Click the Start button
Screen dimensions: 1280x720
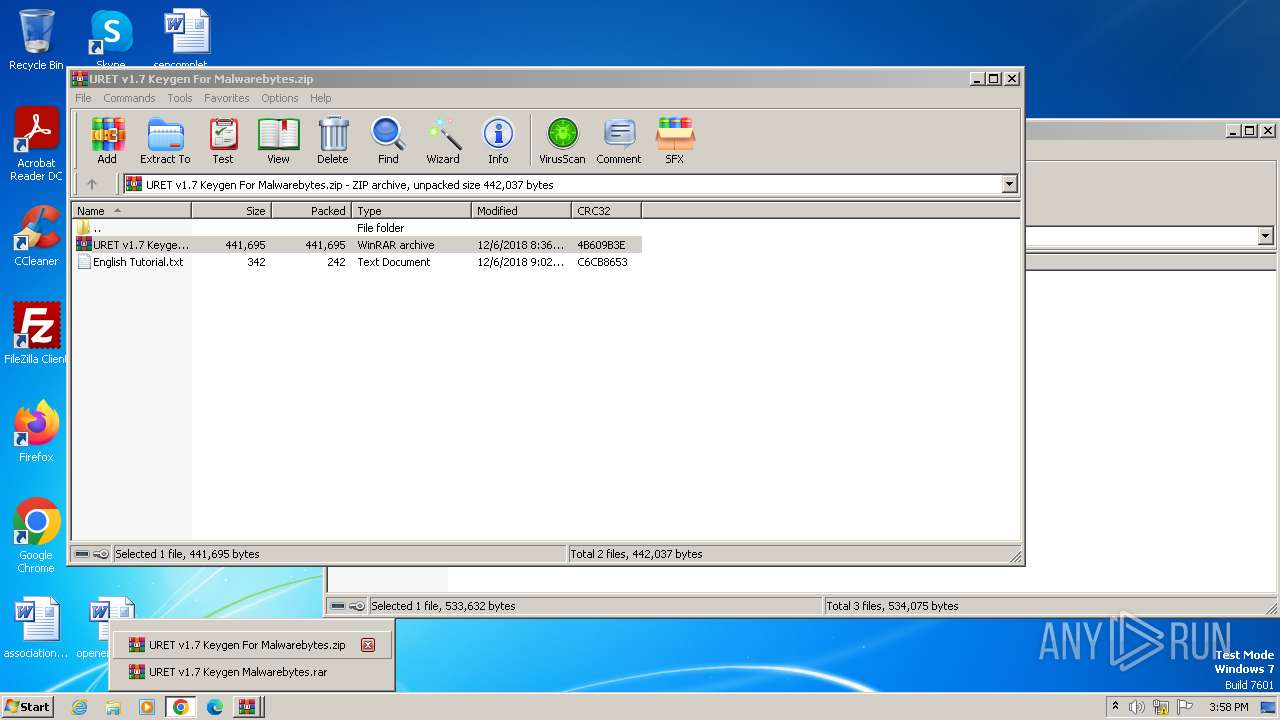[x=27, y=706]
